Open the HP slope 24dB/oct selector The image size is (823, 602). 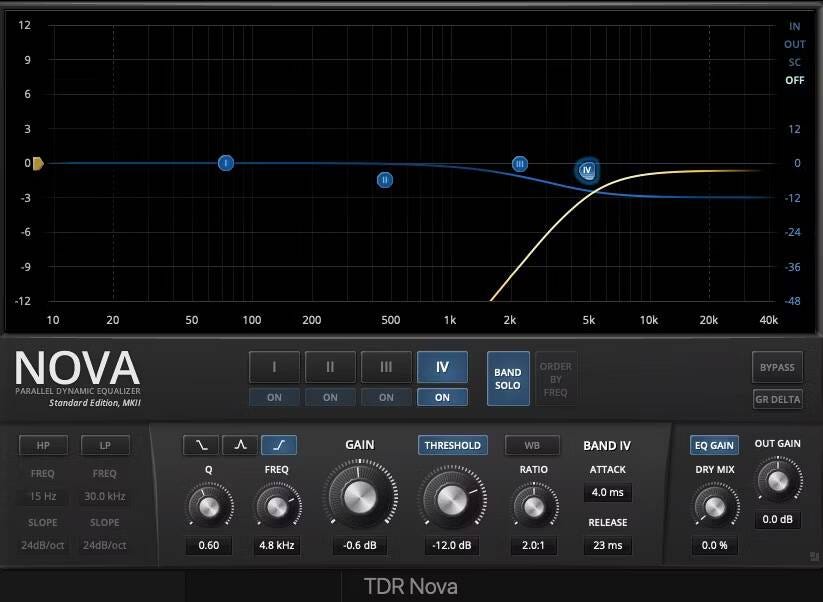point(45,545)
